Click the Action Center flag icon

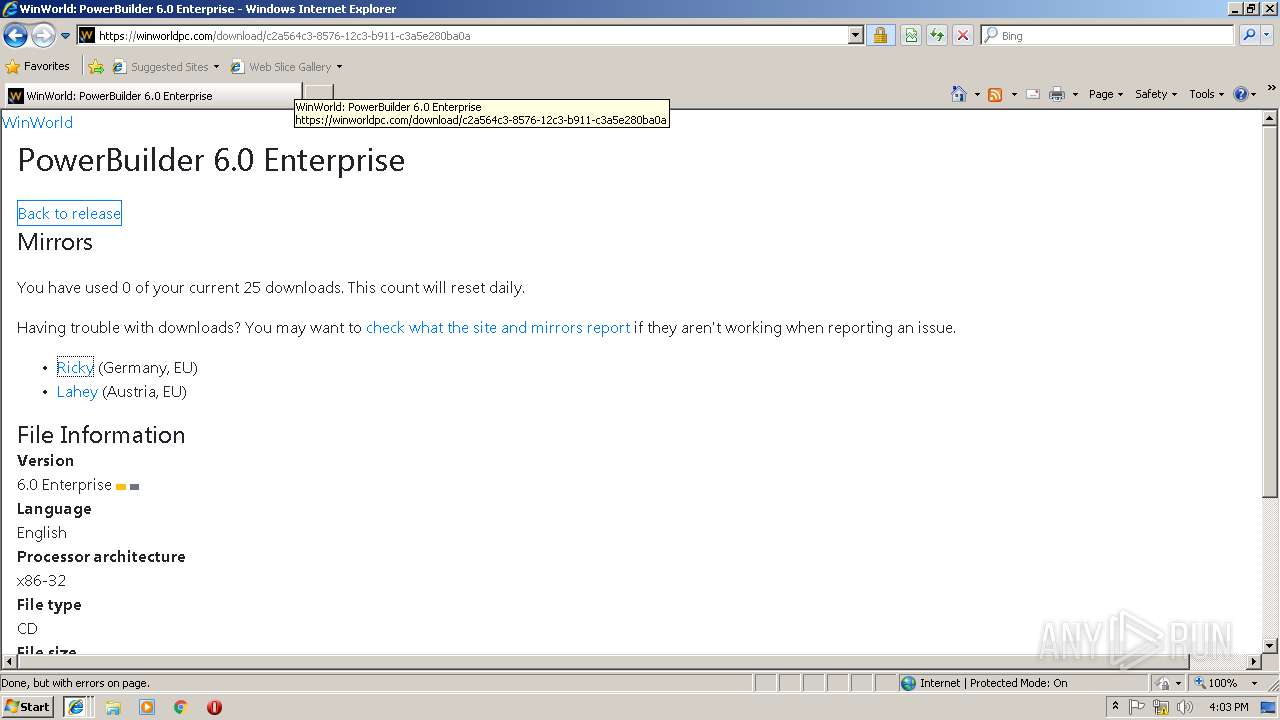coord(1137,707)
